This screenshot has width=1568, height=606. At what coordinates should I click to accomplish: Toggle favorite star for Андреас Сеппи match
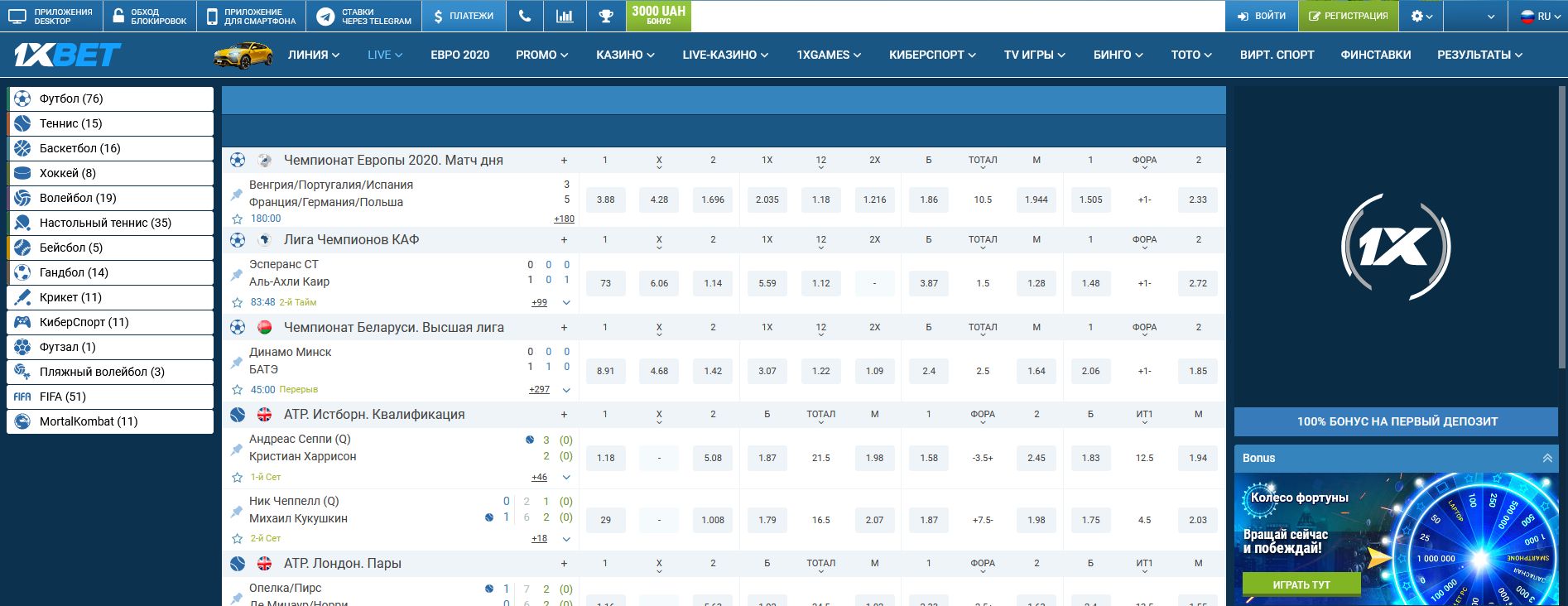pos(238,478)
